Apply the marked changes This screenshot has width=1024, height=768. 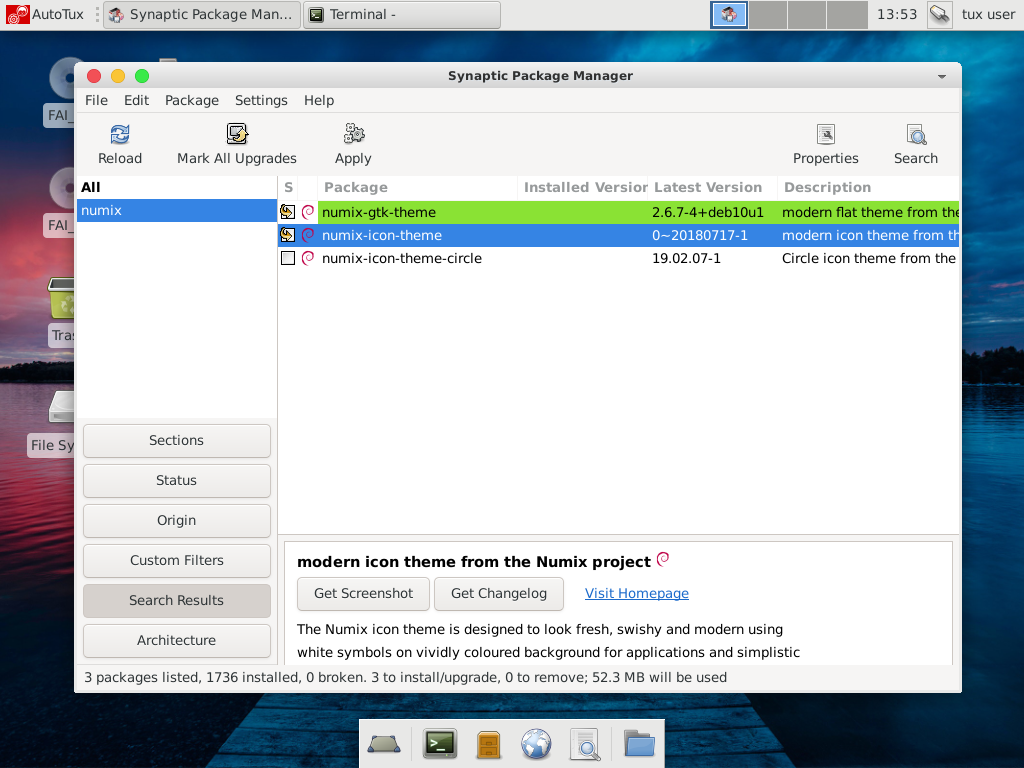coord(353,144)
